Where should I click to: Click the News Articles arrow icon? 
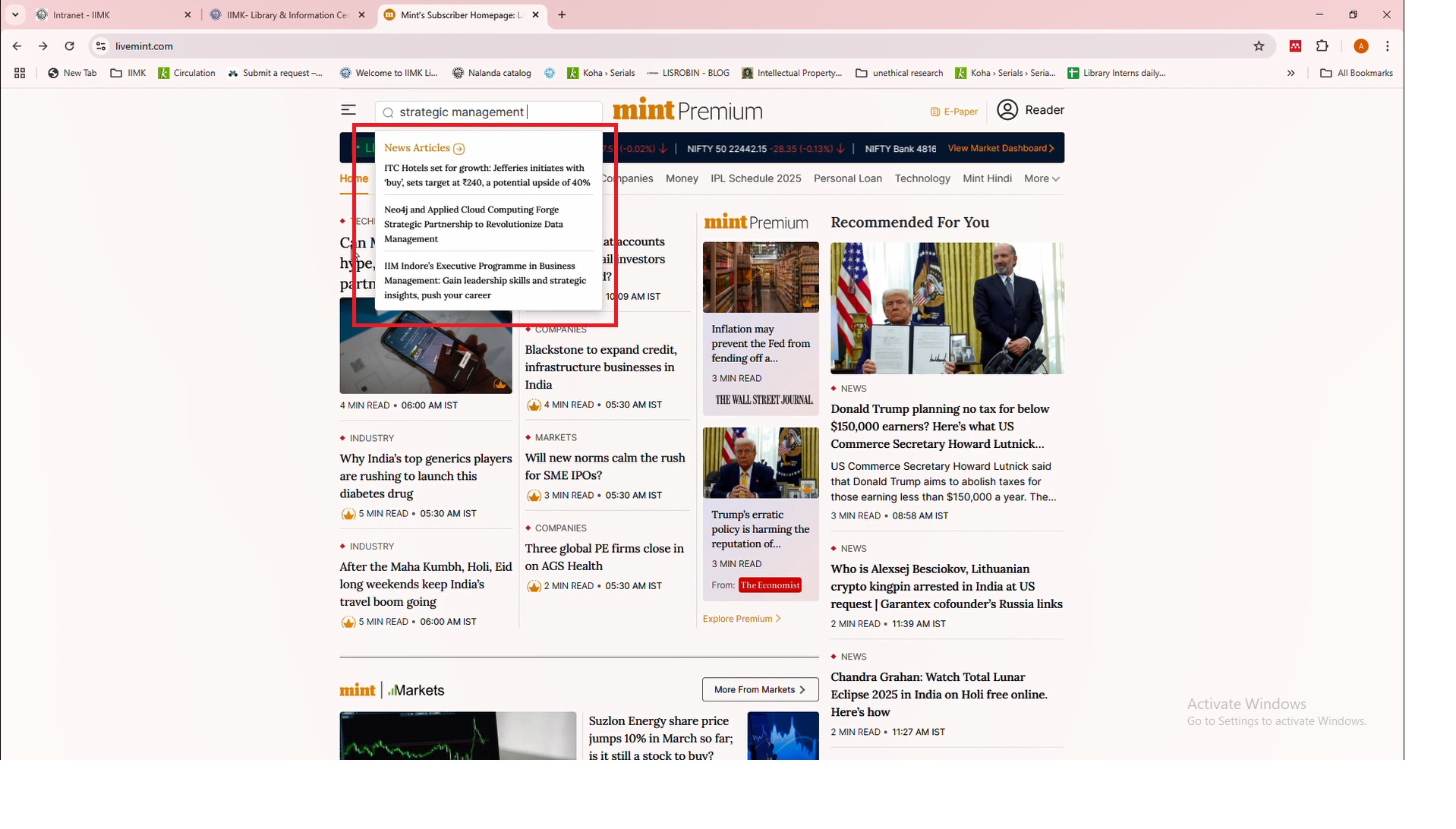(459, 149)
